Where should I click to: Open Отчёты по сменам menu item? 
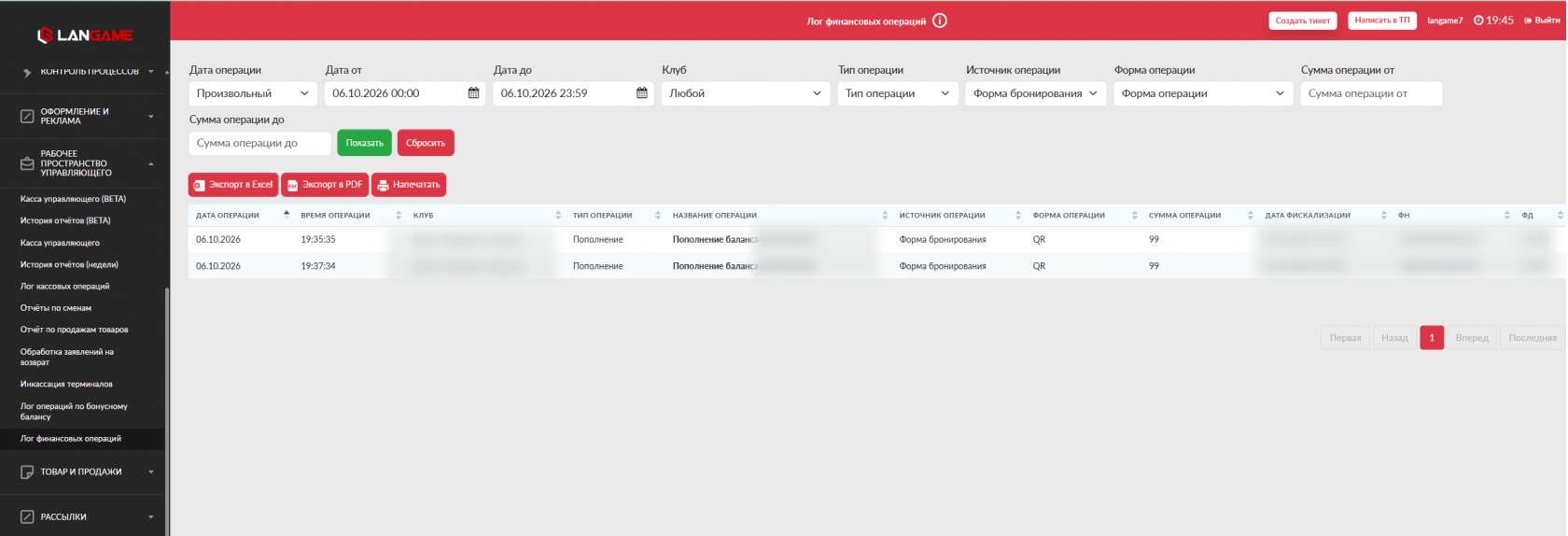[56, 308]
